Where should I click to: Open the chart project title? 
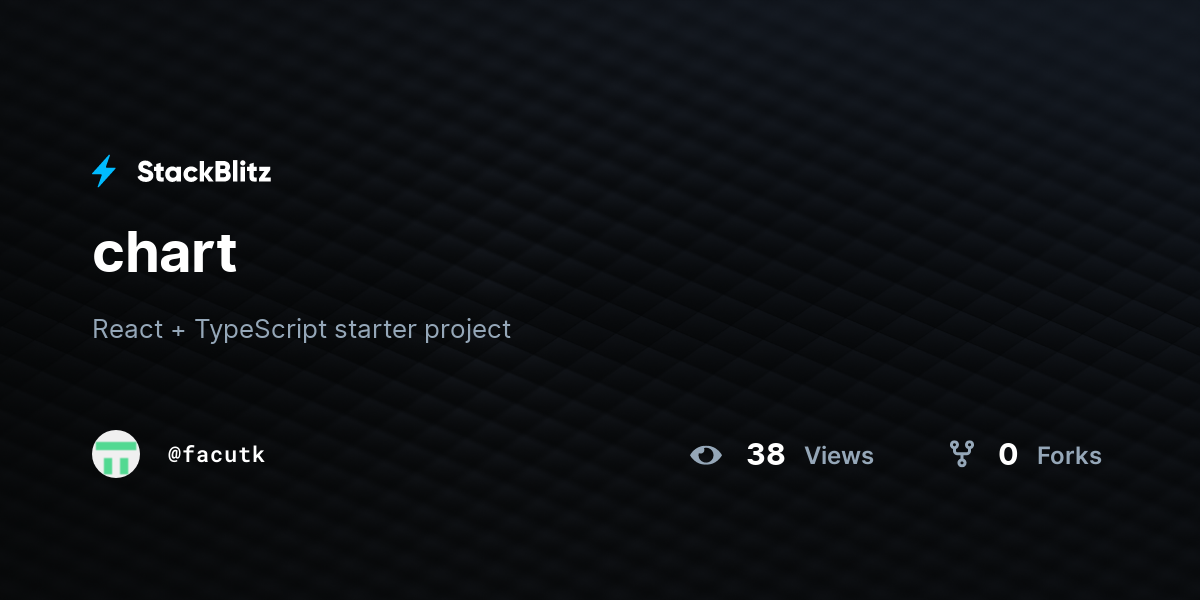point(164,252)
